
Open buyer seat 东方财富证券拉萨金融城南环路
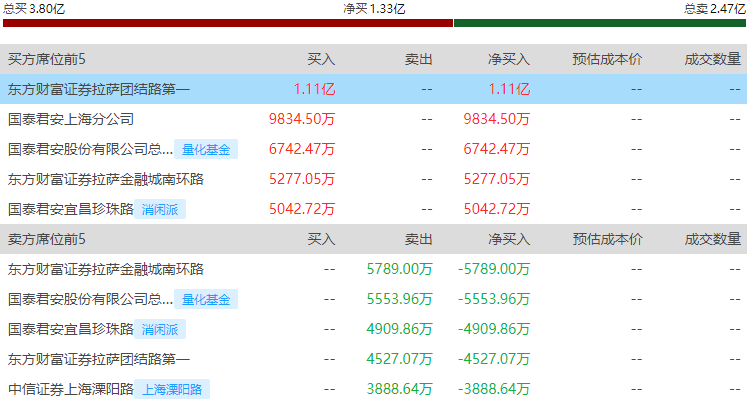(x=106, y=179)
